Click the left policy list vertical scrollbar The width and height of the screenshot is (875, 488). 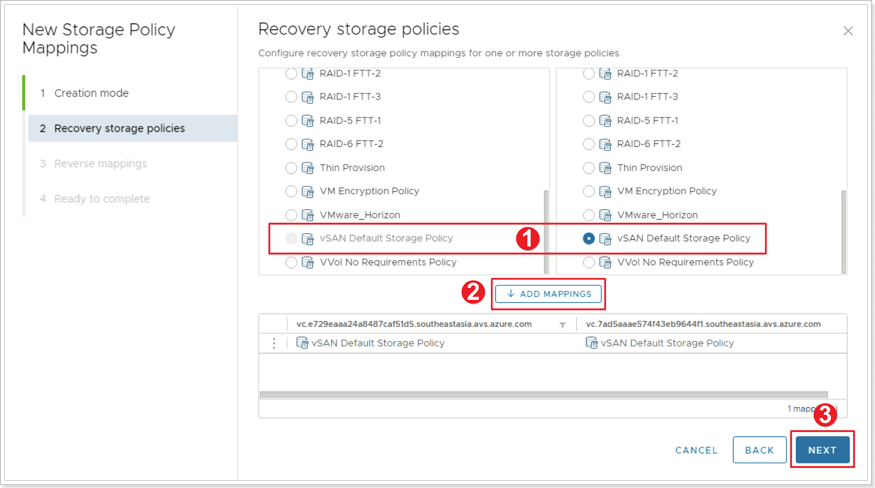pos(546,231)
